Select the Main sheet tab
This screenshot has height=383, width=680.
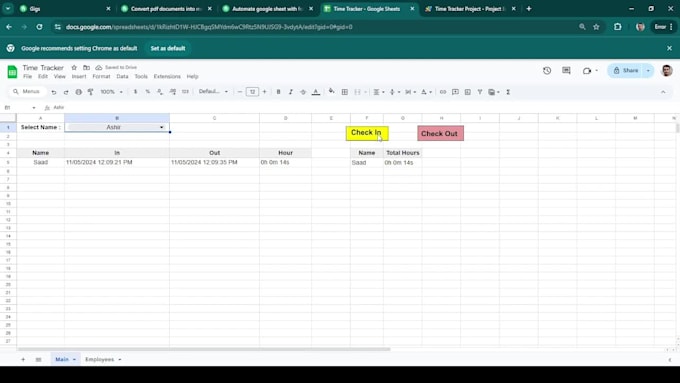tap(65, 359)
